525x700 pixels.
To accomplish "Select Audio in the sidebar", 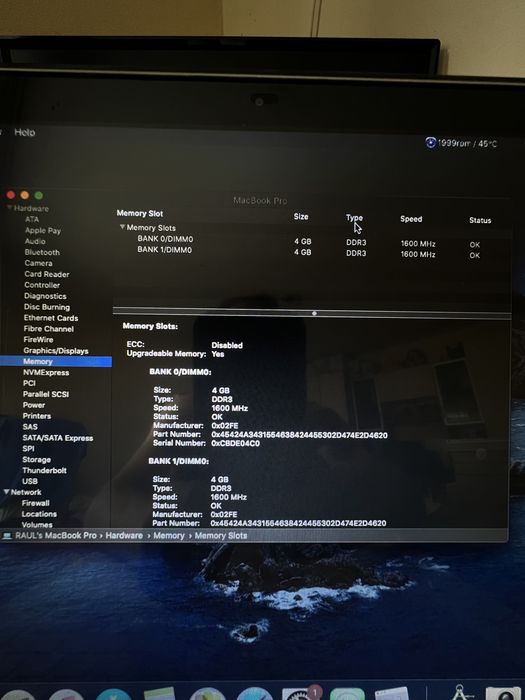I will point(35,241).
